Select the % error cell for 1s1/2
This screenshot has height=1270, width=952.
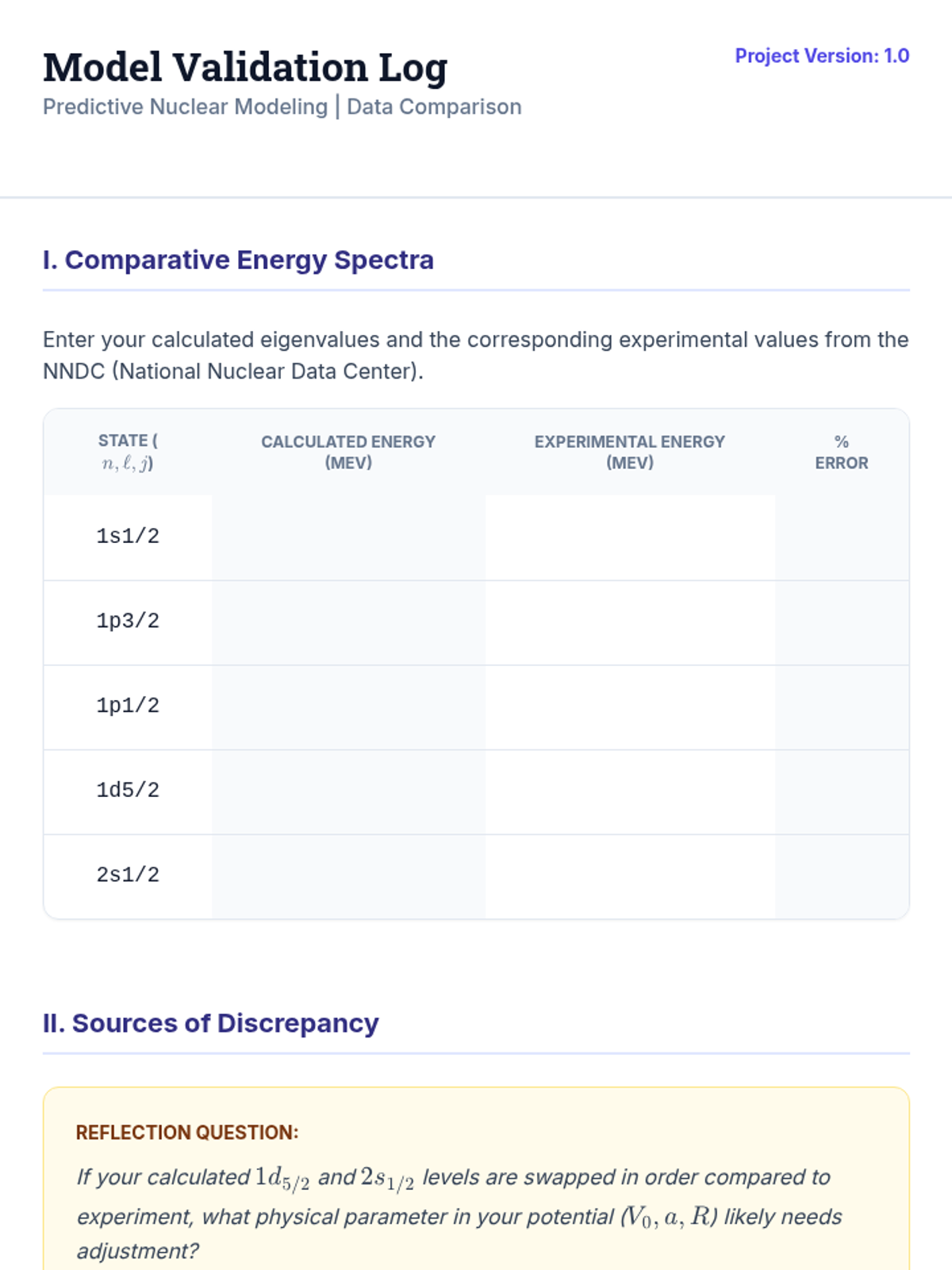coord(842,537)
